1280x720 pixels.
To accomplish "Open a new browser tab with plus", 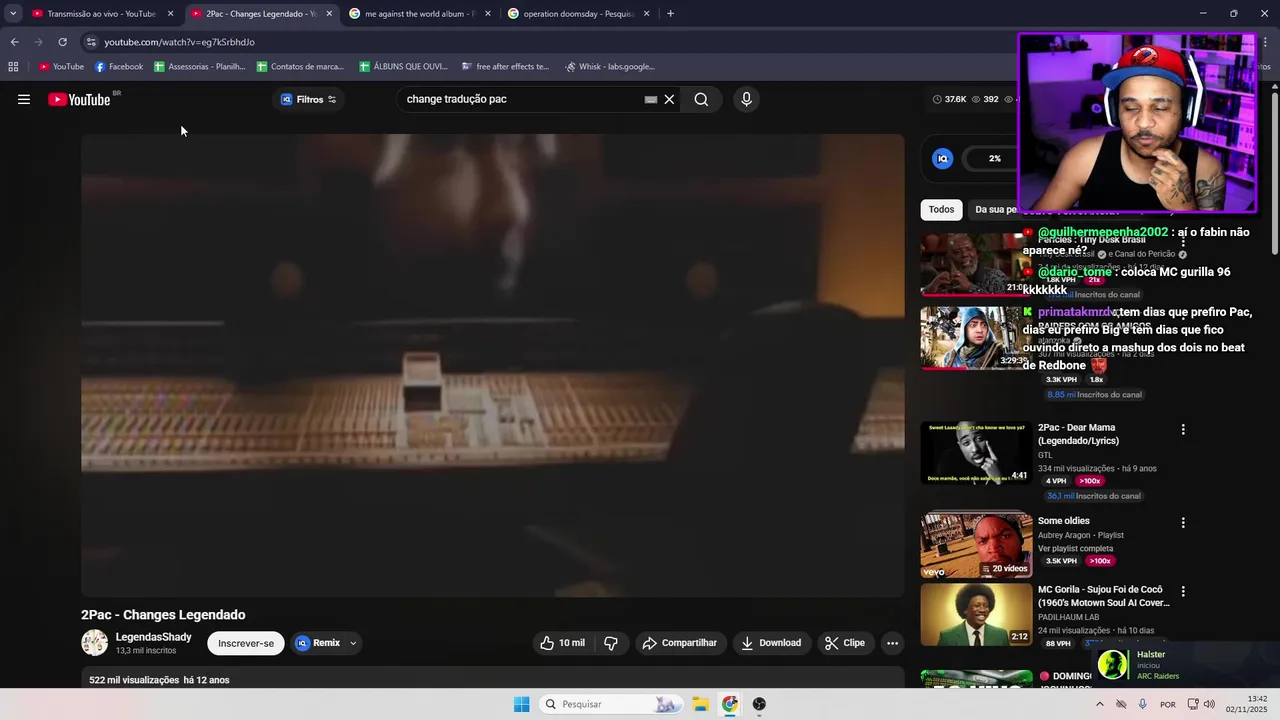I will click(x=670, y=14).
